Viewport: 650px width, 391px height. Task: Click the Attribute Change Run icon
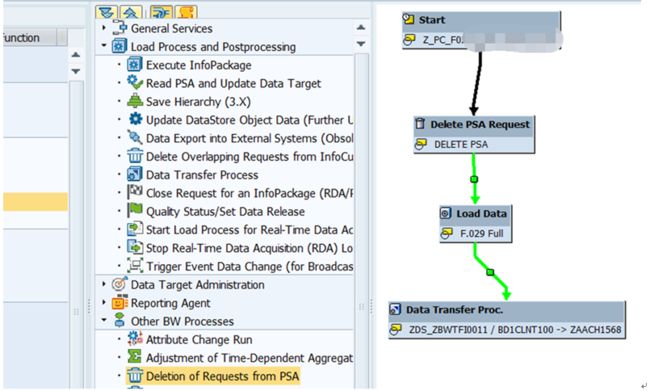tap(134, 339)
